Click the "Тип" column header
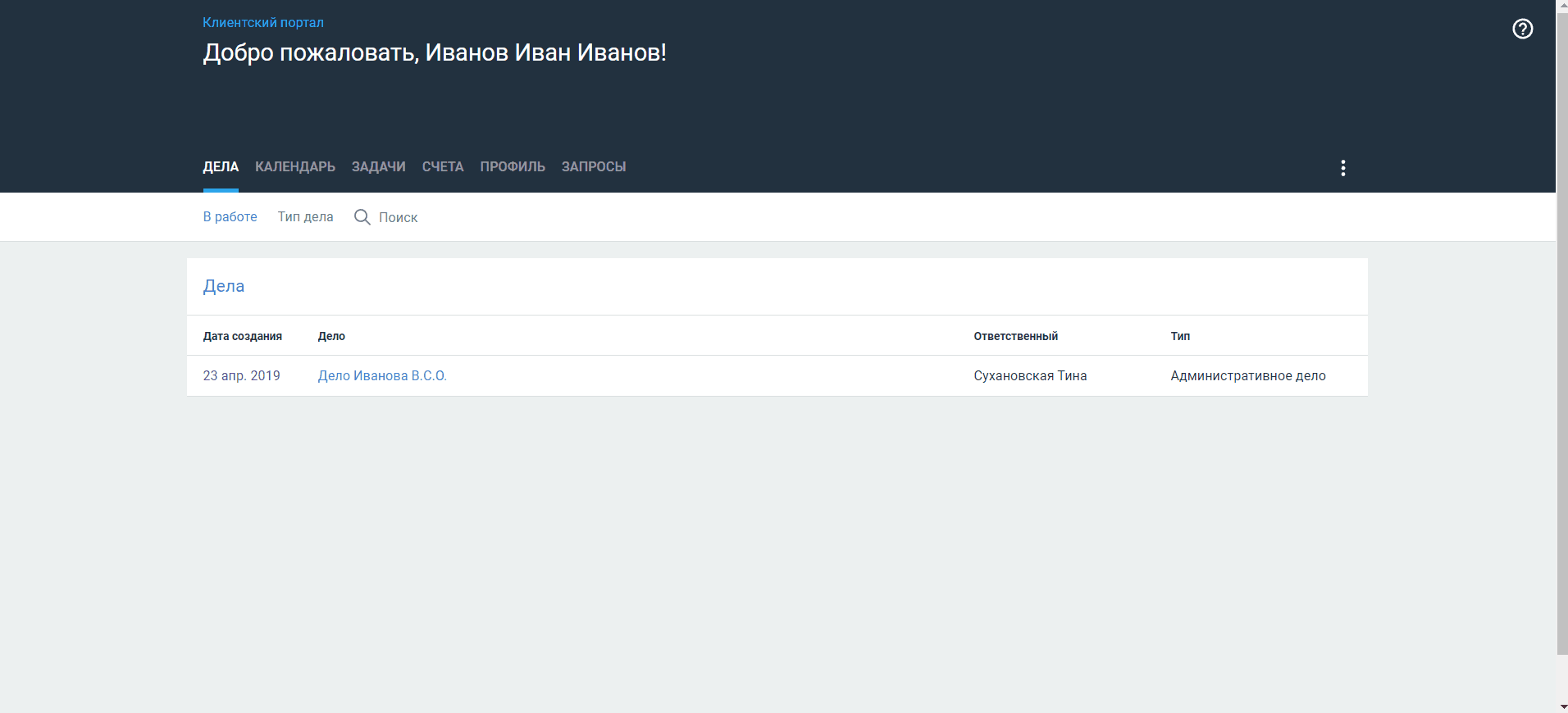The image size is (1568, 713). (1180, 337)
